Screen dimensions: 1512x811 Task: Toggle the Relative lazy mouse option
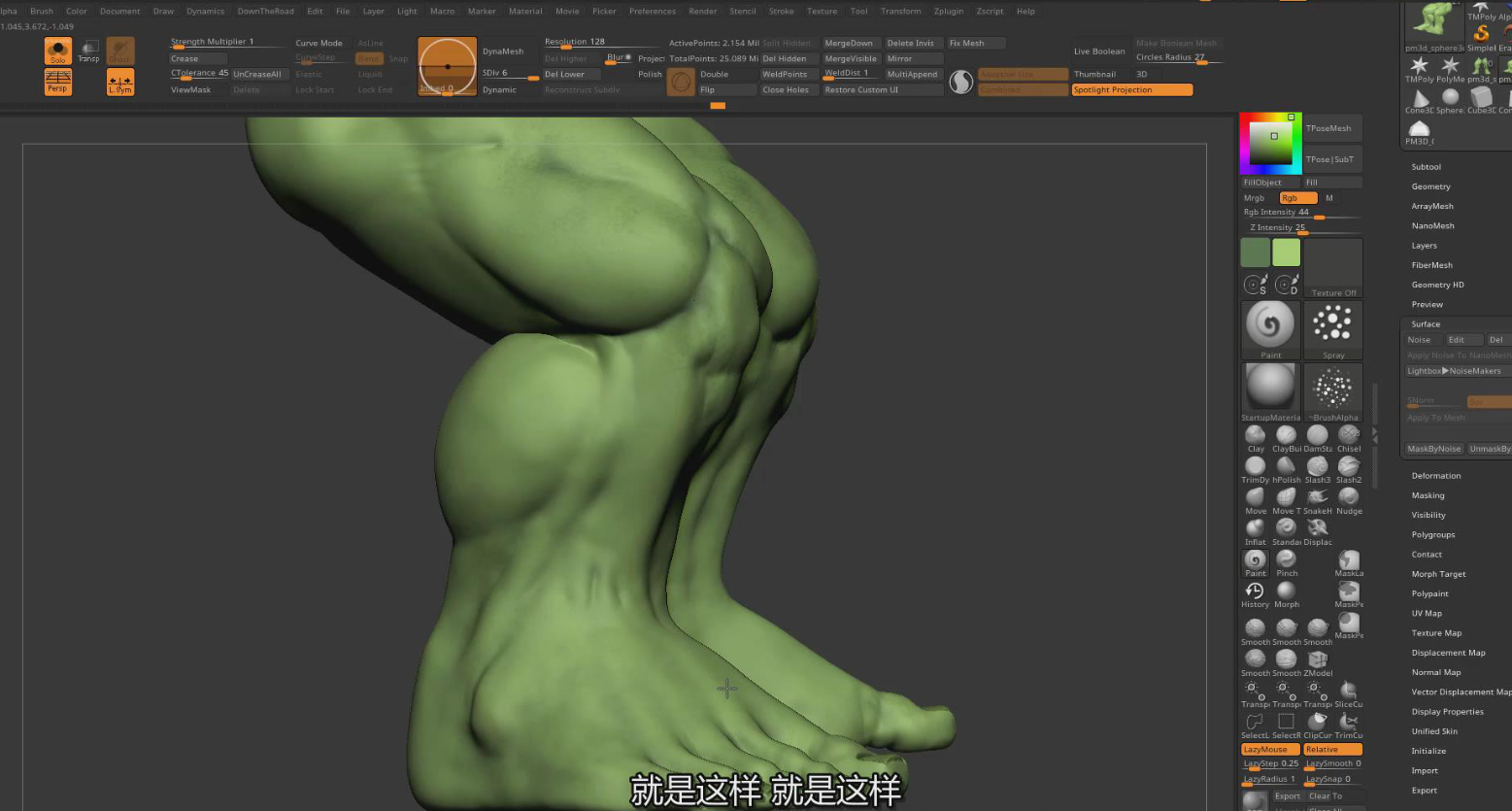click(x=1333, y=750)
